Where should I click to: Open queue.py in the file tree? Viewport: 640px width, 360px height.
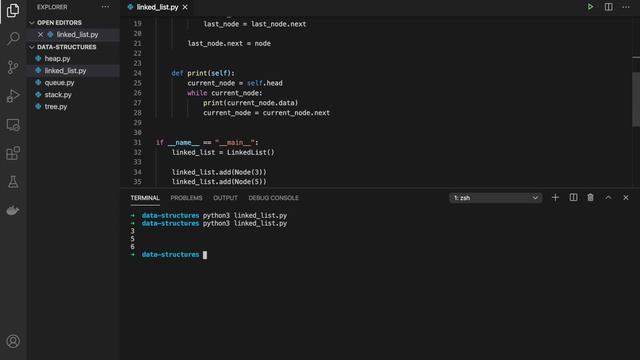click(59, 83)
